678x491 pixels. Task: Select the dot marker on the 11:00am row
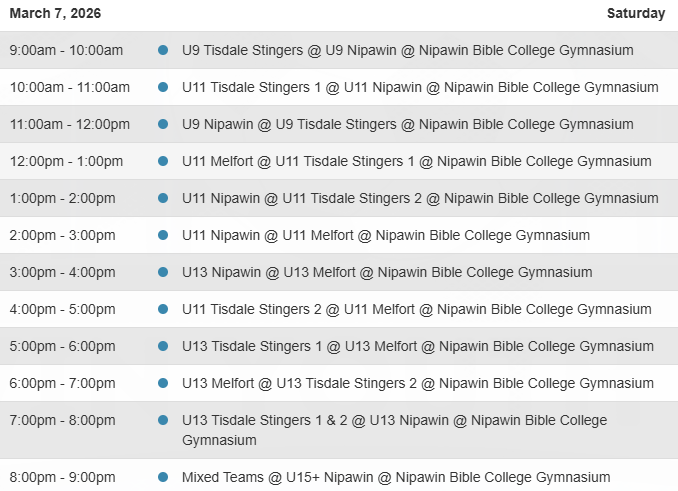point(163,124)
